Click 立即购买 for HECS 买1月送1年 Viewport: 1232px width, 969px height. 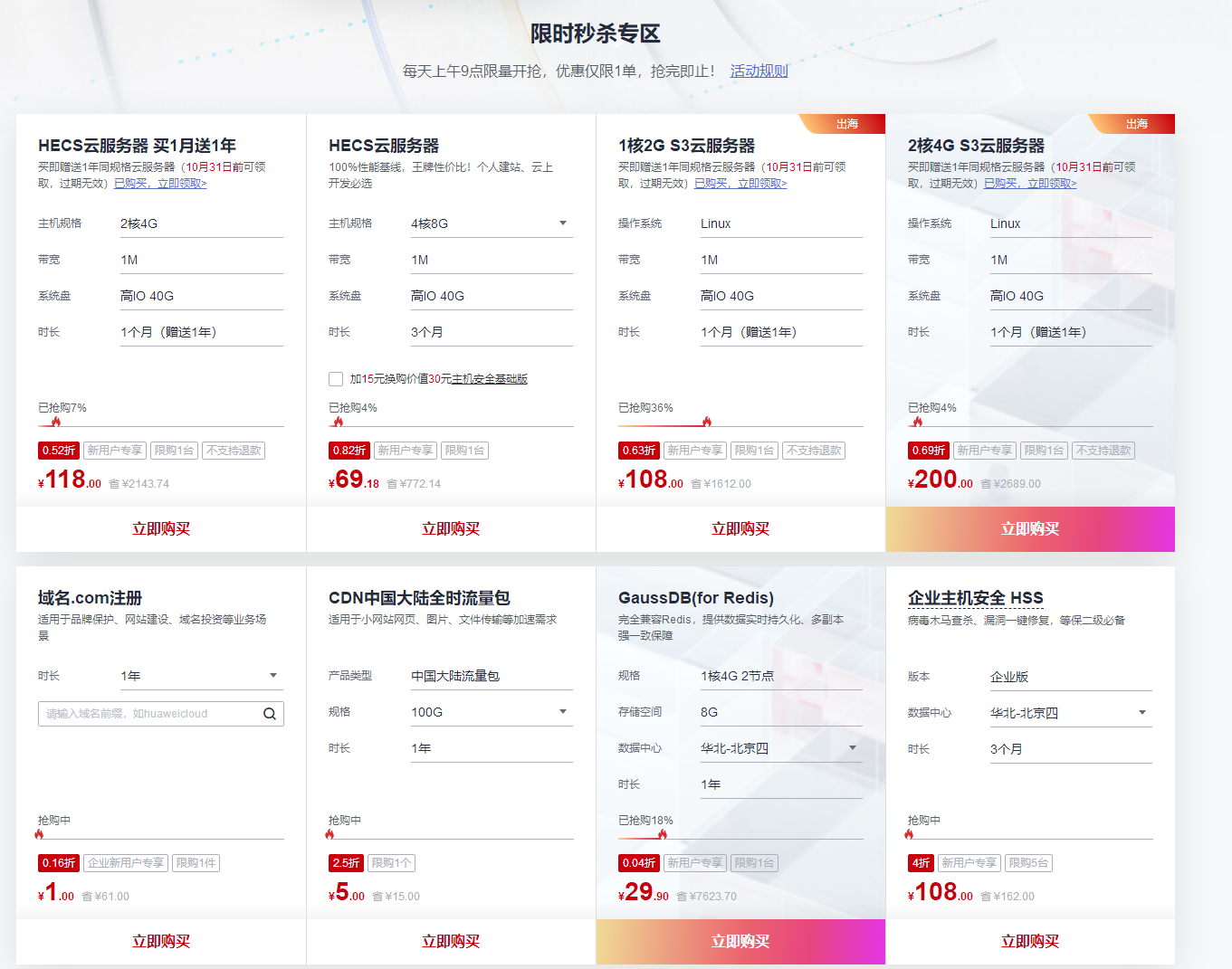[x=161, y=529]
